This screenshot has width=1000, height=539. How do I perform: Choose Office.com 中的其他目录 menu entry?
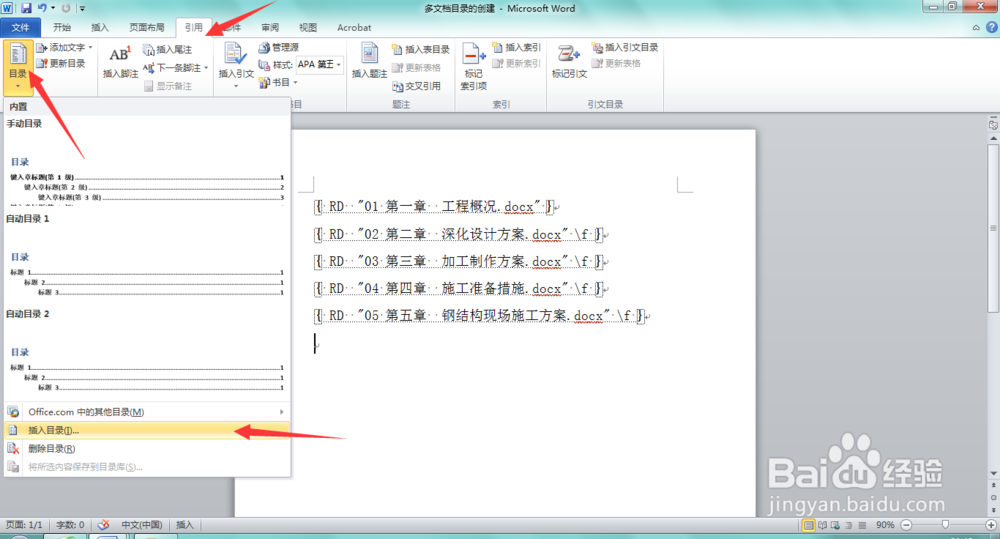tap(147, 412)
